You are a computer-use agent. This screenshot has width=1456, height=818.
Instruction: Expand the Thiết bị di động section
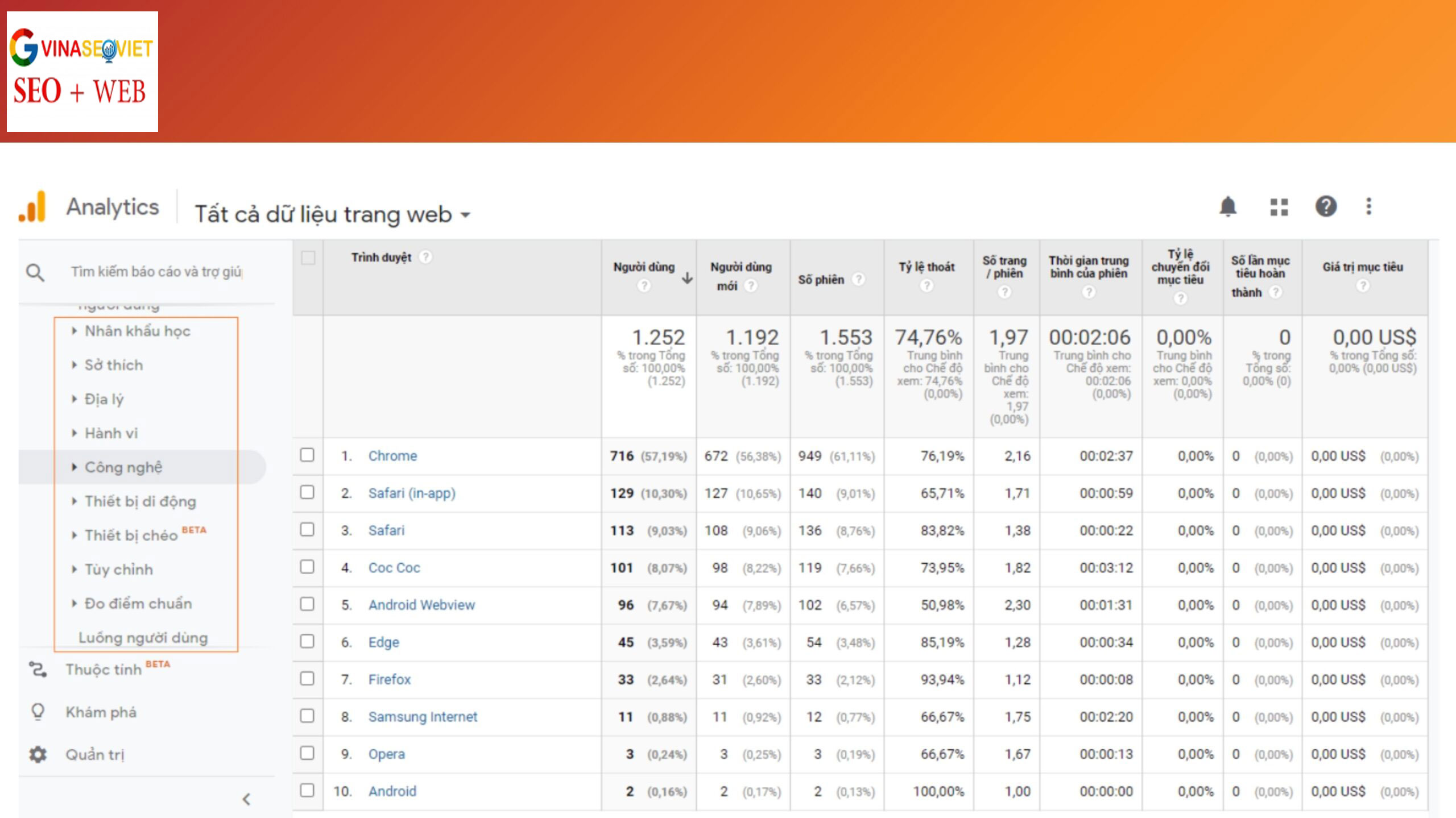tap(140, 501)
